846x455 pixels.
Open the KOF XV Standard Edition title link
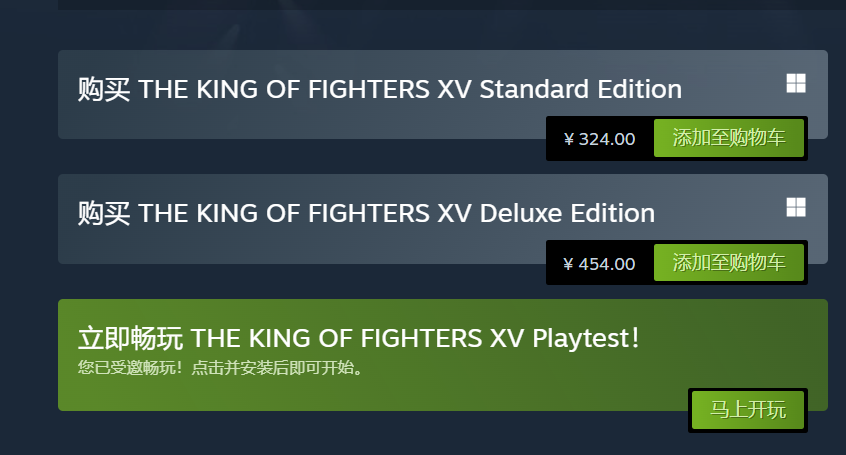pyautogui.click(x=379, y=89)
